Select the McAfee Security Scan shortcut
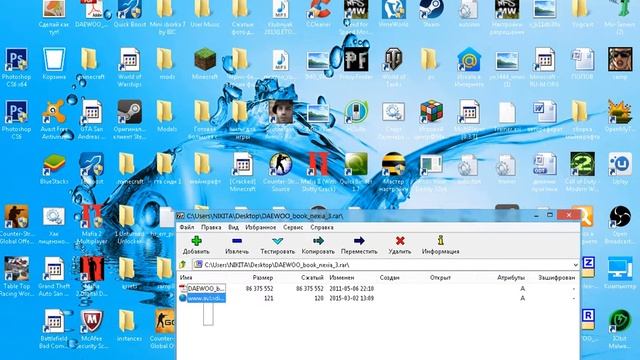This screenshot has width=640, height=360. tap(92, 329)
